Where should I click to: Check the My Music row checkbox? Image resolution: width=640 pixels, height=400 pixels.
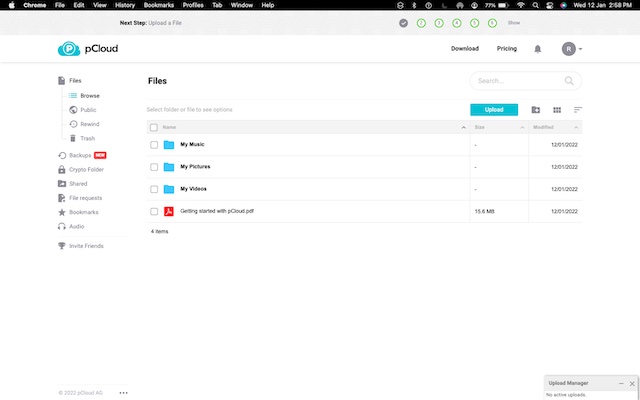point(154,145)
